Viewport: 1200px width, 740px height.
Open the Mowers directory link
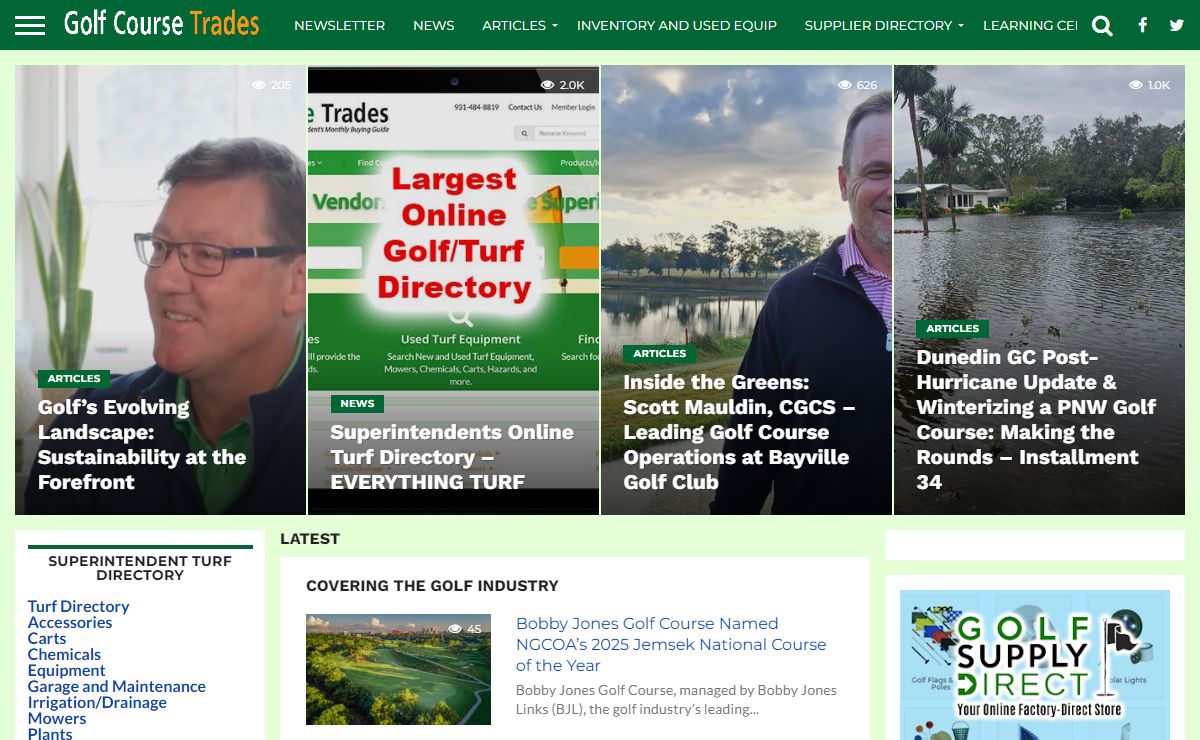pyautogui.click(x=57, y=718)
